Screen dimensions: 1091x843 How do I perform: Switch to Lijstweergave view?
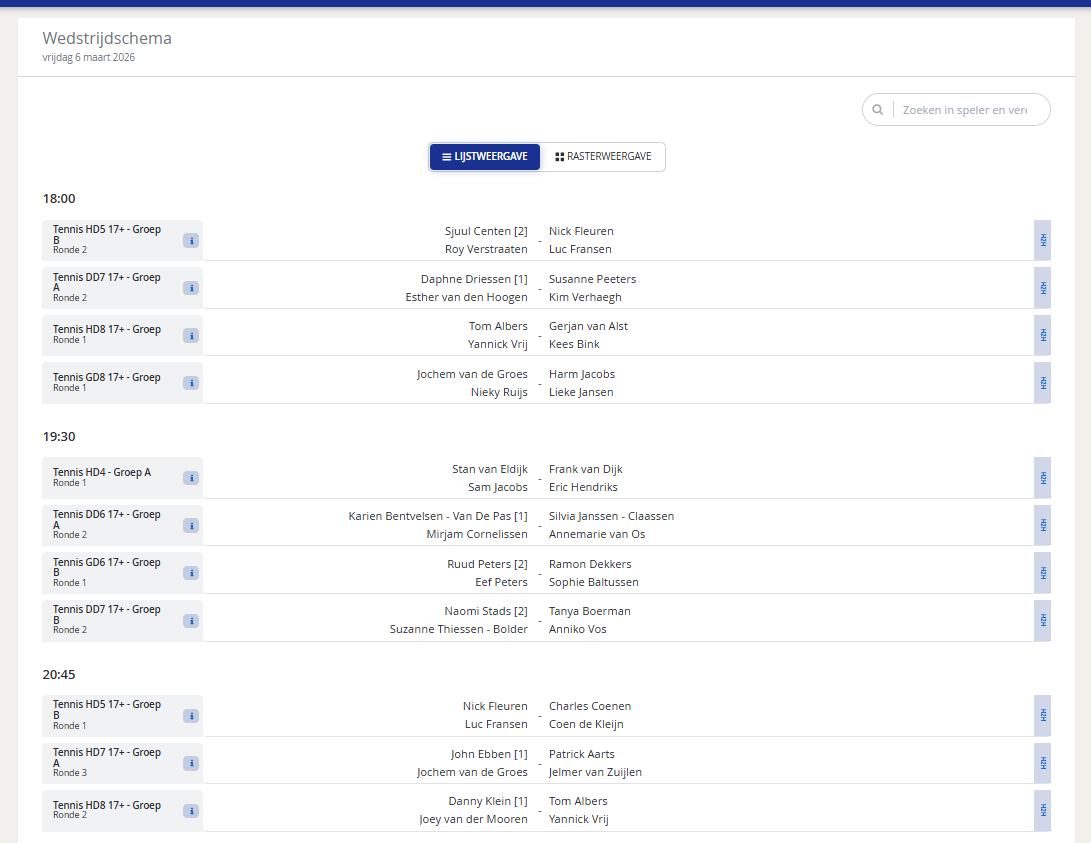[485, 157]
